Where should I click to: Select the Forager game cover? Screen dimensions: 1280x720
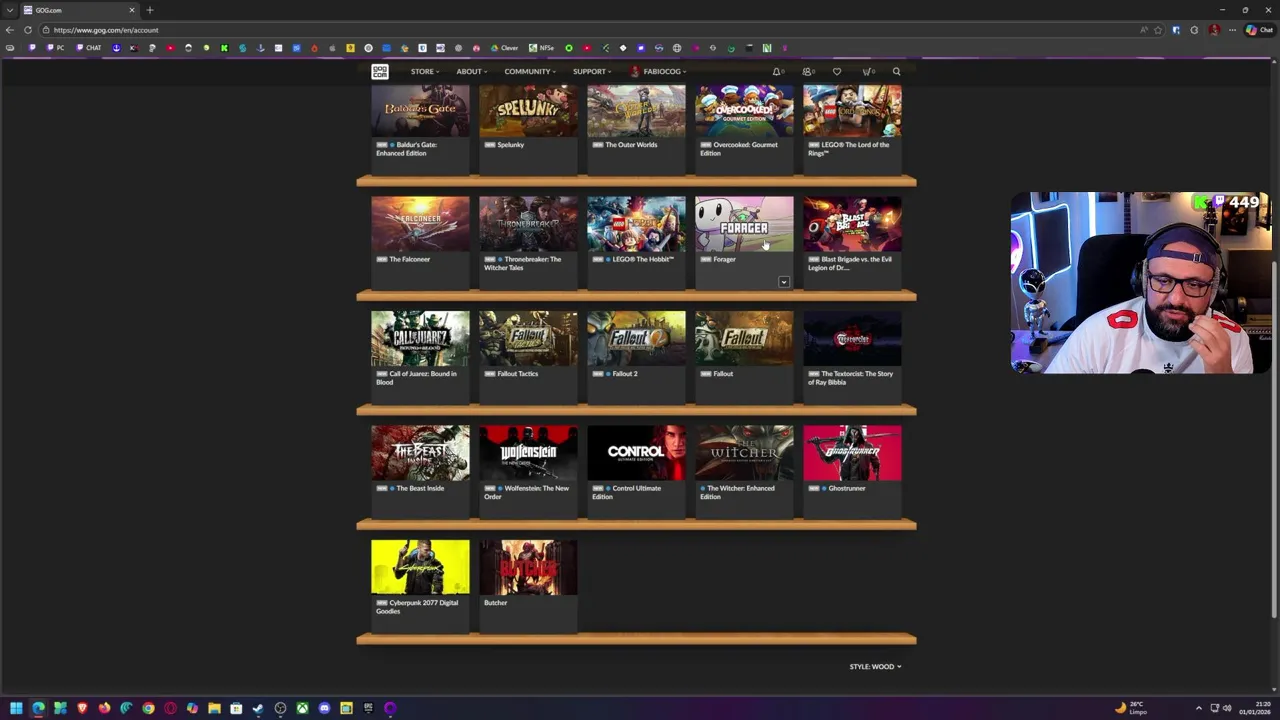[744, 224]
